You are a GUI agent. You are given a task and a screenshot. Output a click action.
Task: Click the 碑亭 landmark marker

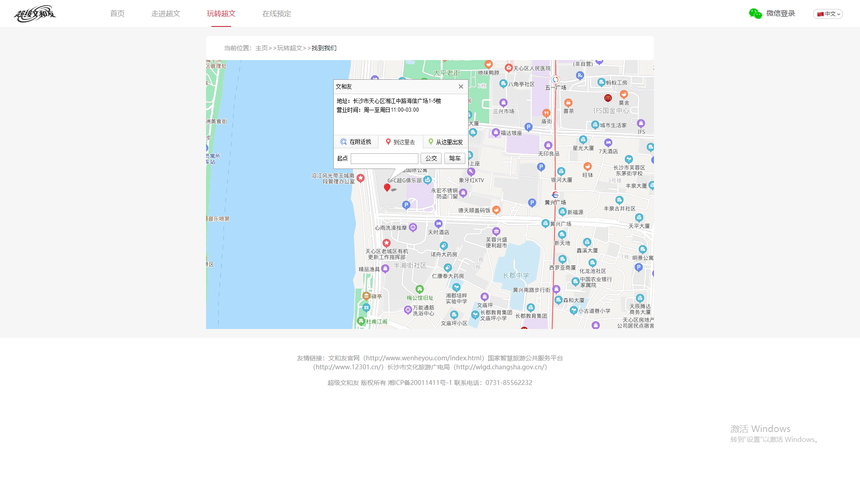pyautogui.click(x=366, y=296)
